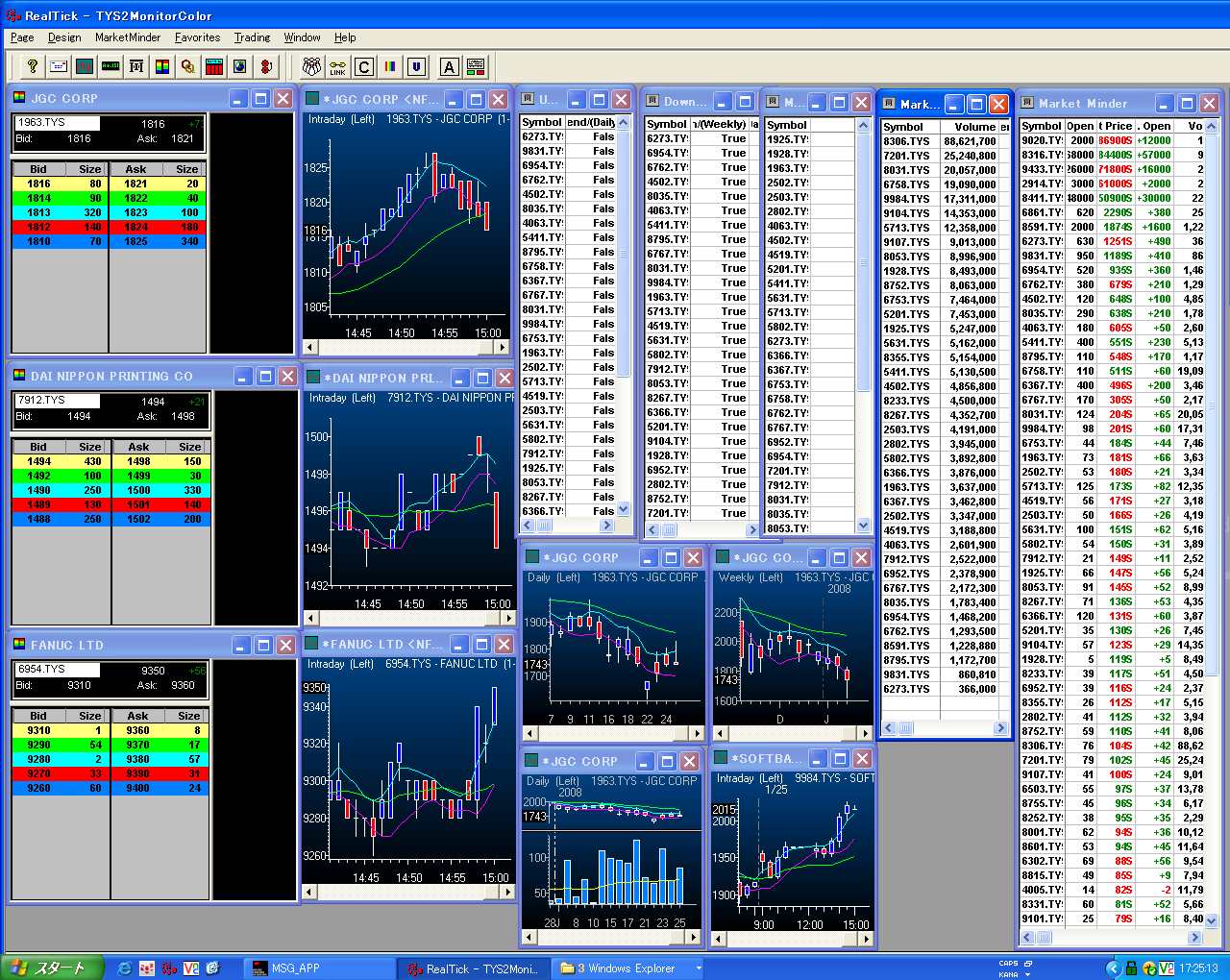
Task: Click the green ticker display toolbar icon
Action: [x=111, y=66]
